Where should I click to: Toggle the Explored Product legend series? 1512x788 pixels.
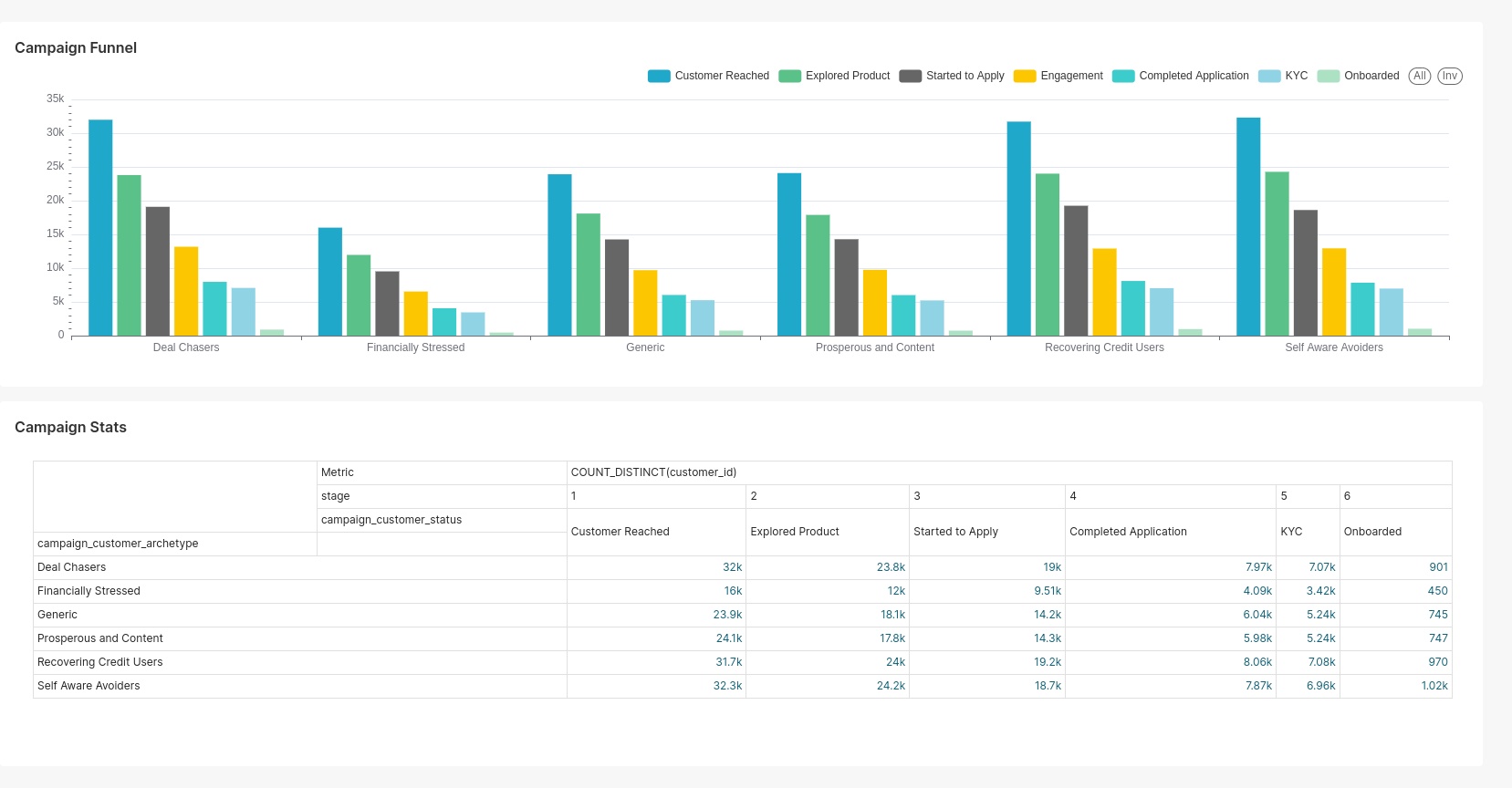point(834,76)
